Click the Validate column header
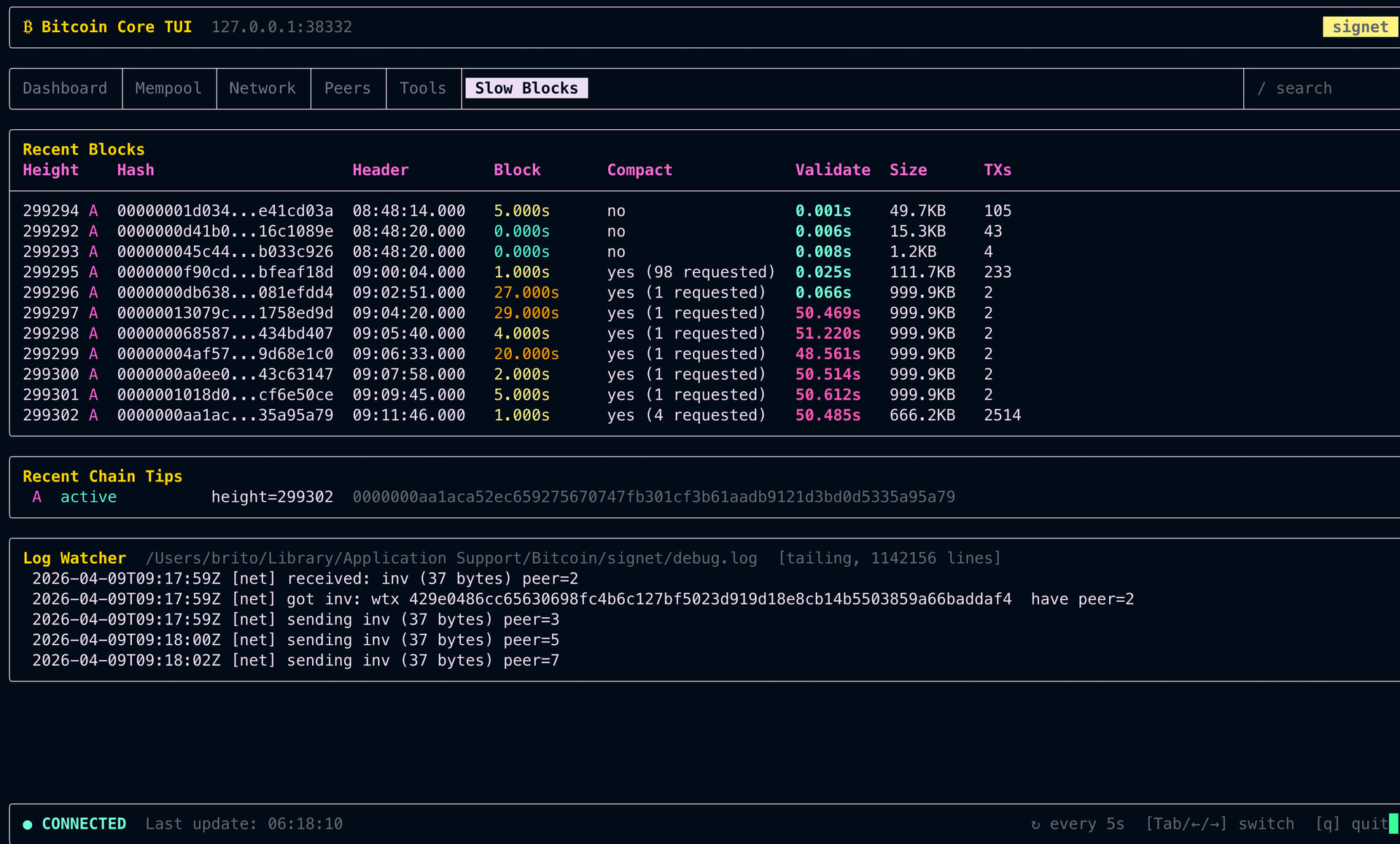 tap(833, 170)
